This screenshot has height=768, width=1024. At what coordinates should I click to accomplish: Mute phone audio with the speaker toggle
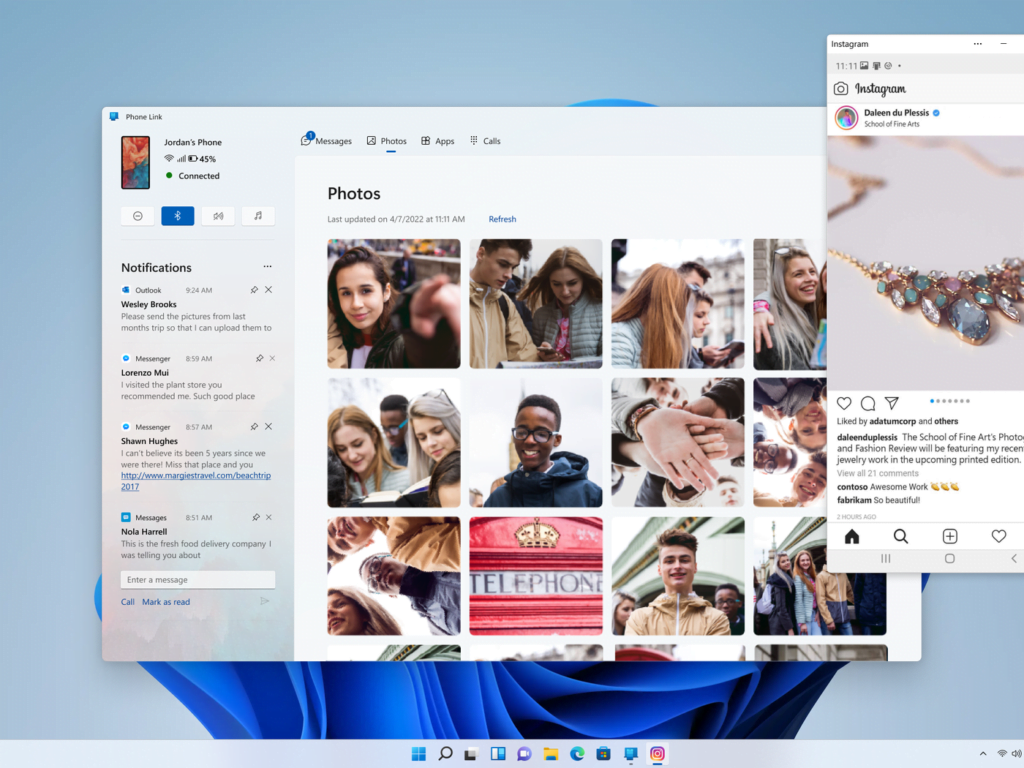click(x=218, y=215)
